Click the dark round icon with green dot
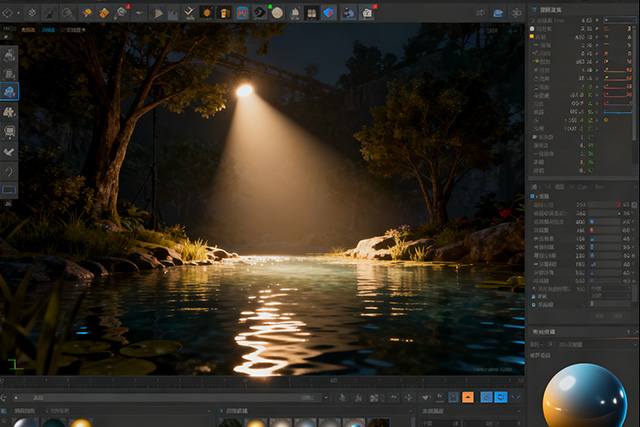 pyautogui.click(x=260, y=12)
